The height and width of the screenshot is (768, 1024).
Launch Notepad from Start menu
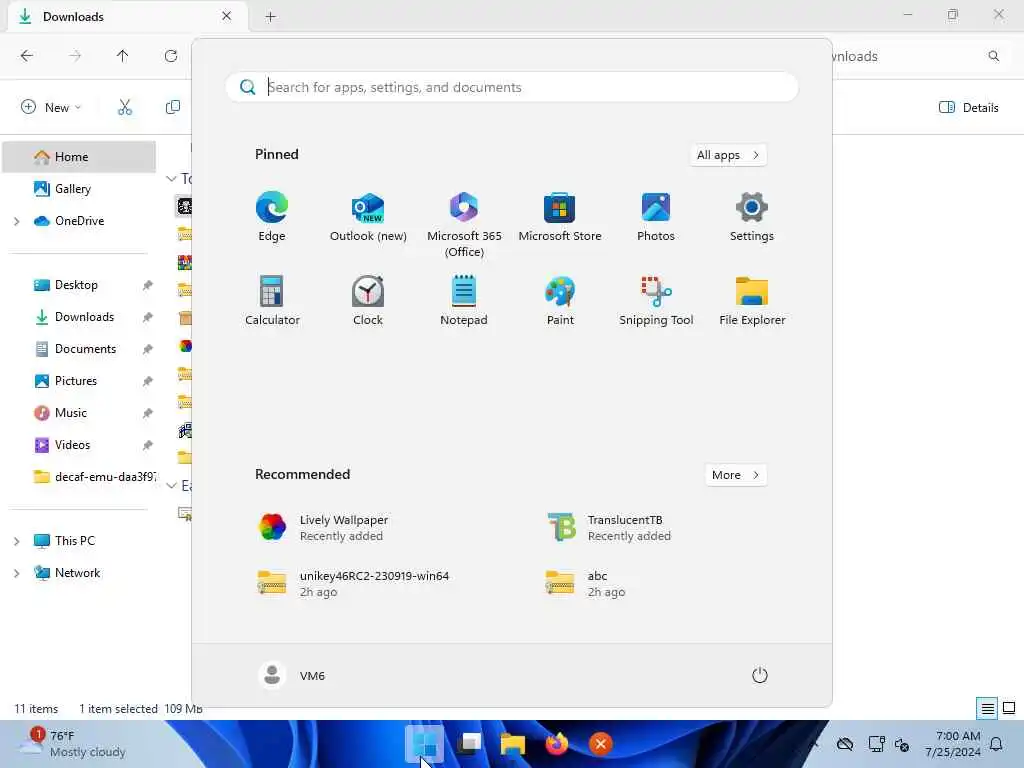(x=464, y=301)
